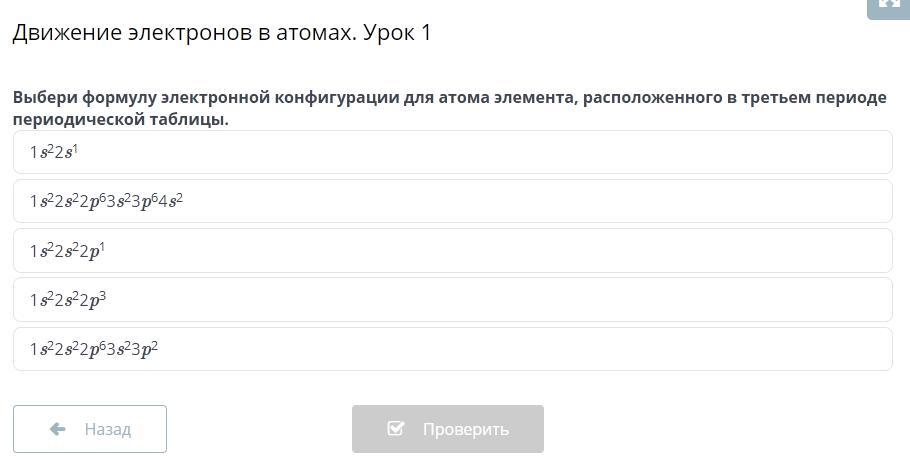The width and height of the screenshot is (910, 461).
Task: Click the checkmark icon in the Проверить button
Action: point(396,429)
